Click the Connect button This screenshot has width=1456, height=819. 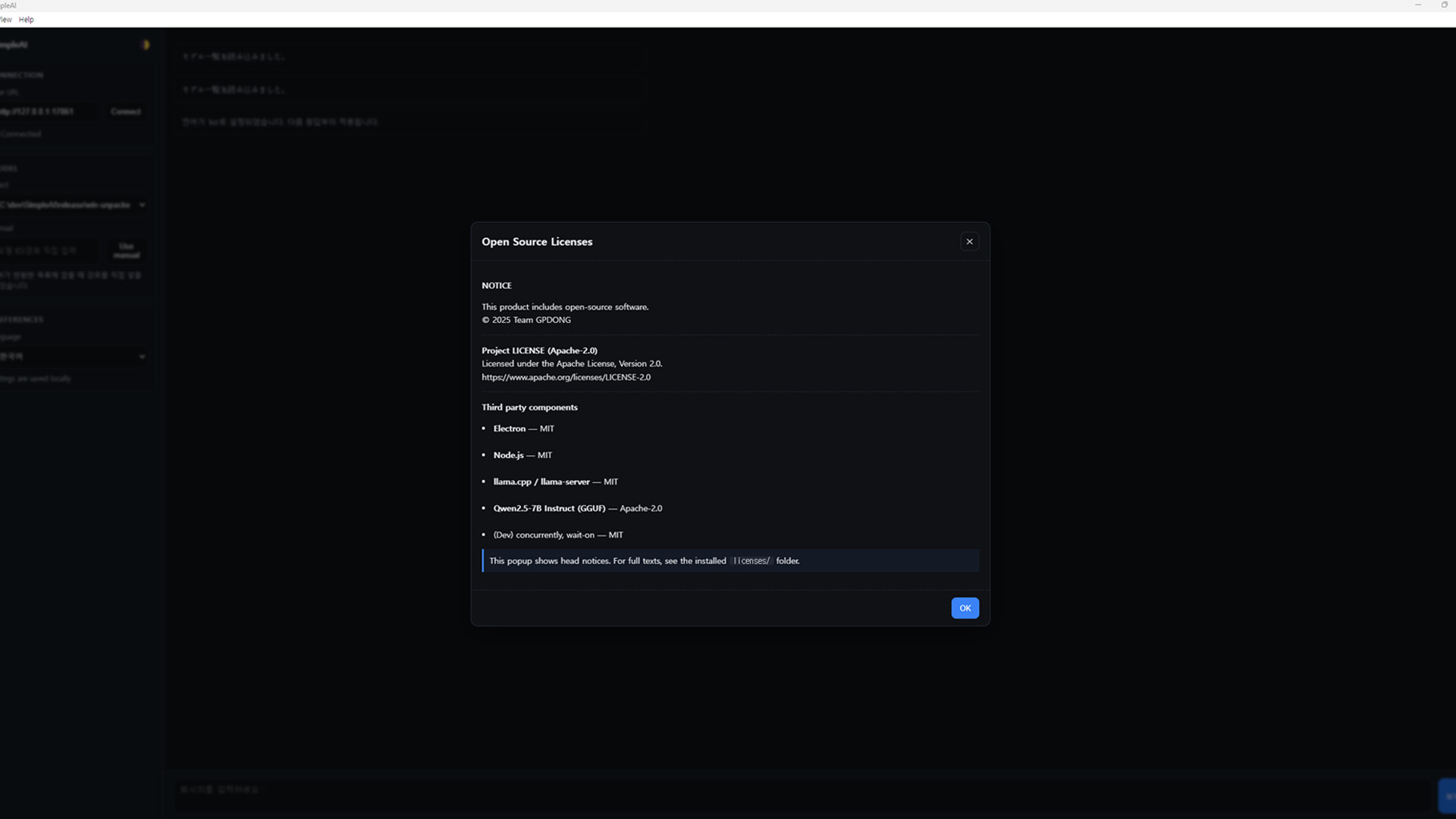click(x=125, y=111)
